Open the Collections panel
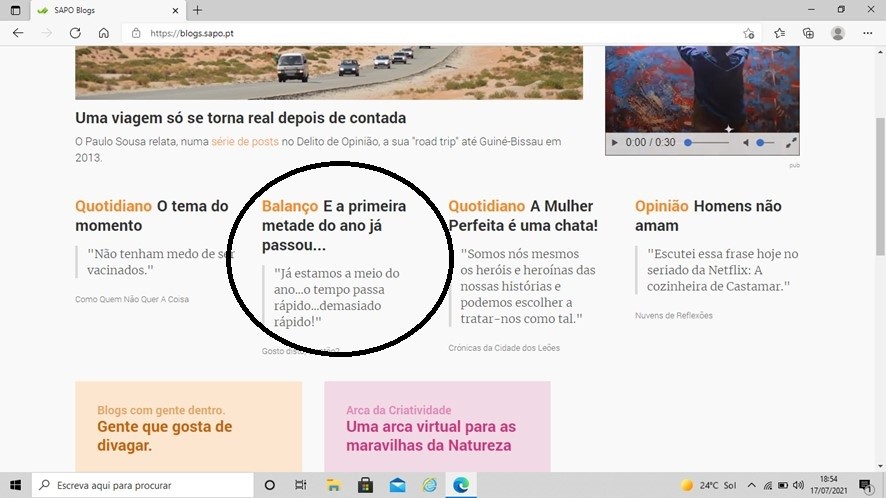 pos(809,33)
